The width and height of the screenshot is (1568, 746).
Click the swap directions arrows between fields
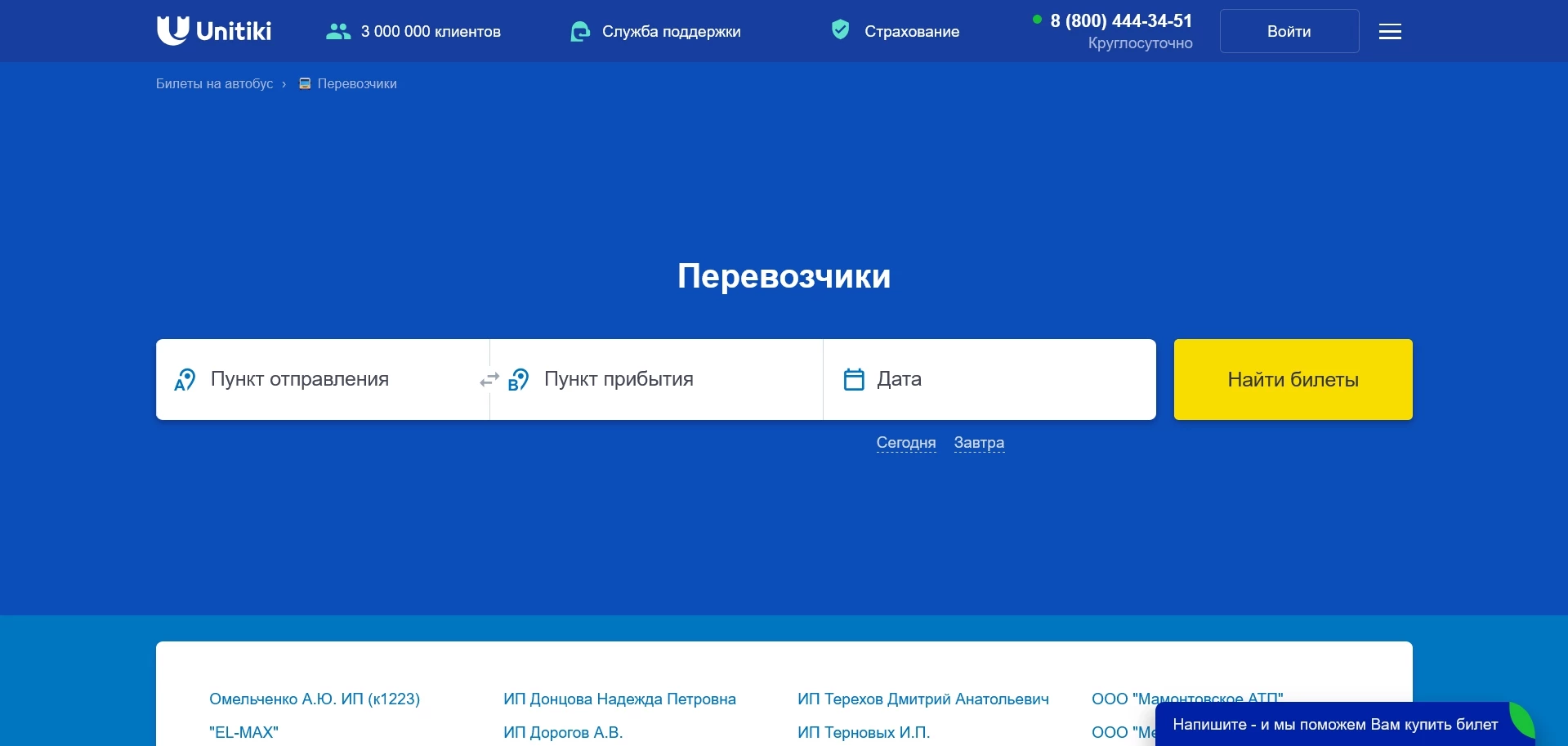(x=489, y=379)
